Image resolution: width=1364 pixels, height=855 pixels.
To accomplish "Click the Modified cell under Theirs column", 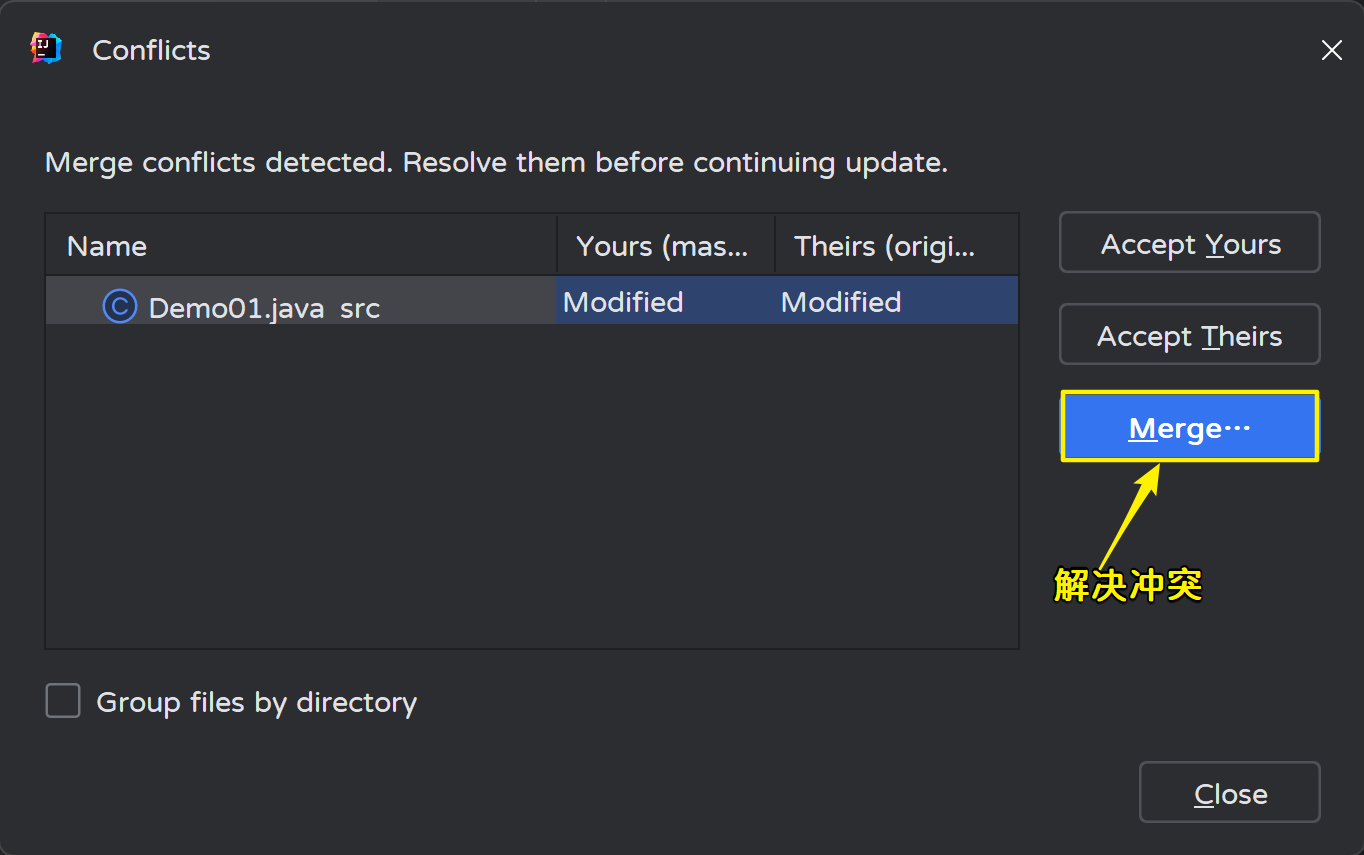I will click(x=841, y=302).
